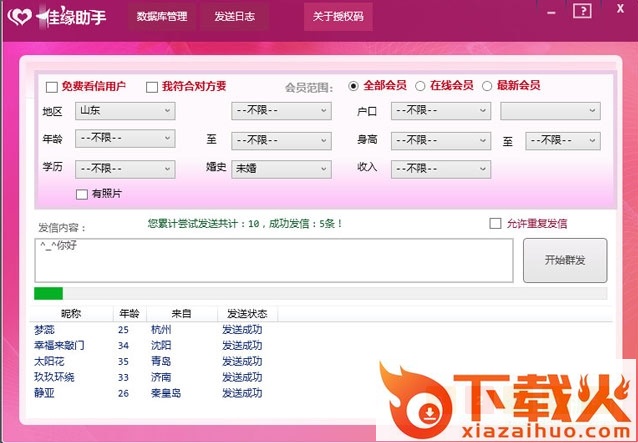
Task: Click the 开始群发 button
Action: tap(565, 260)
